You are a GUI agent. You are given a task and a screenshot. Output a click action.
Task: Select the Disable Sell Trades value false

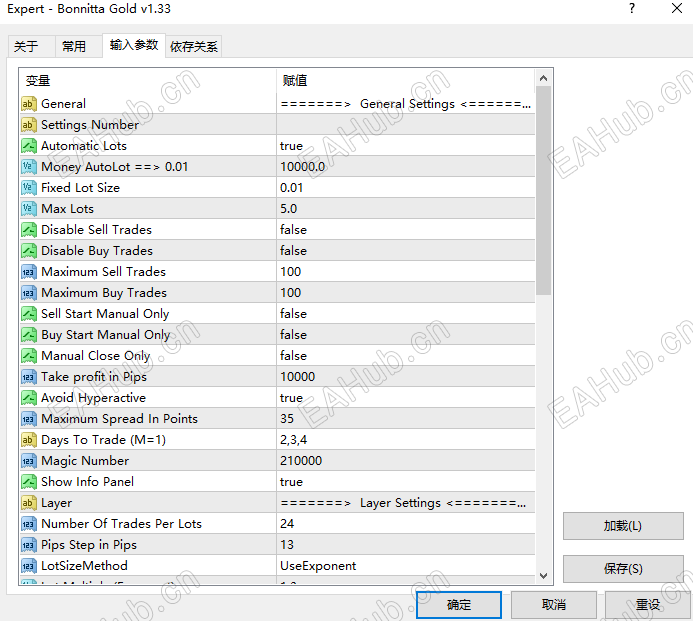(293, 230)
